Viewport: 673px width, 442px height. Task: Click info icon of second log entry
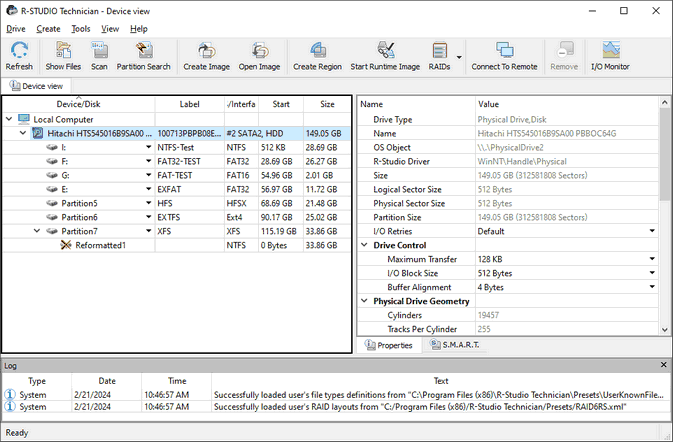(x=10, y=406)
